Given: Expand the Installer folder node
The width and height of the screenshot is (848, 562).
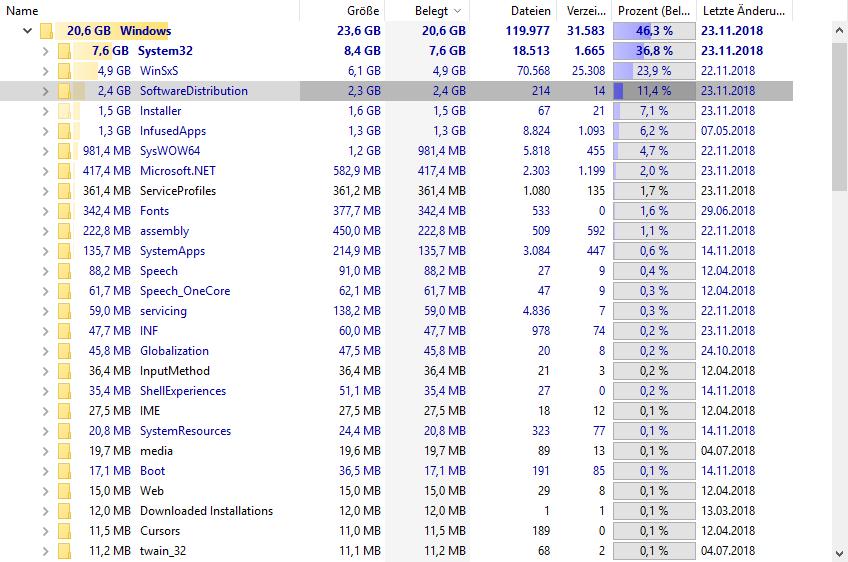Looking at the screenshot, I should (x=45, y=111).
